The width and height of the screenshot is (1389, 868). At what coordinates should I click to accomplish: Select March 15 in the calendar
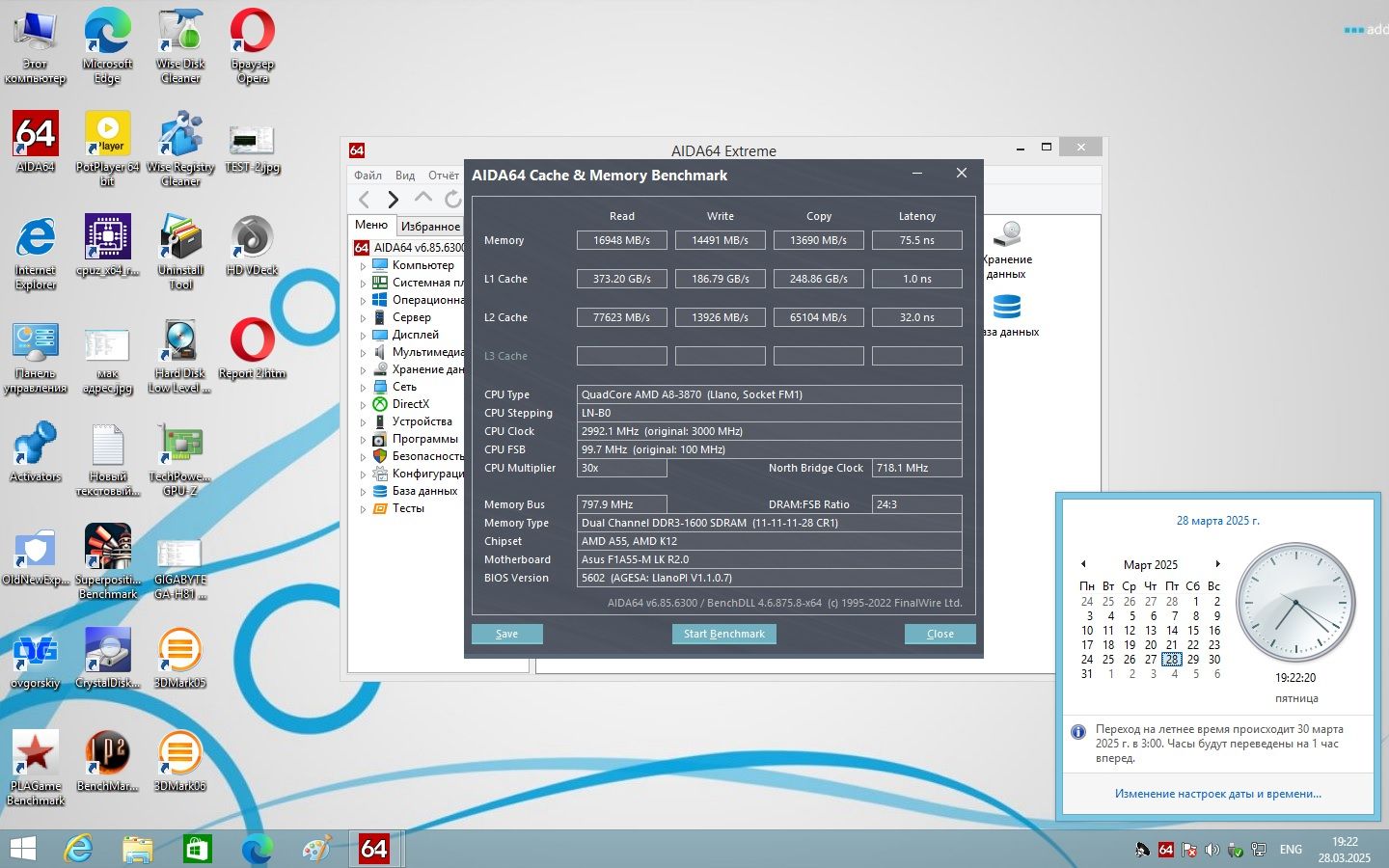point(1193,631)
